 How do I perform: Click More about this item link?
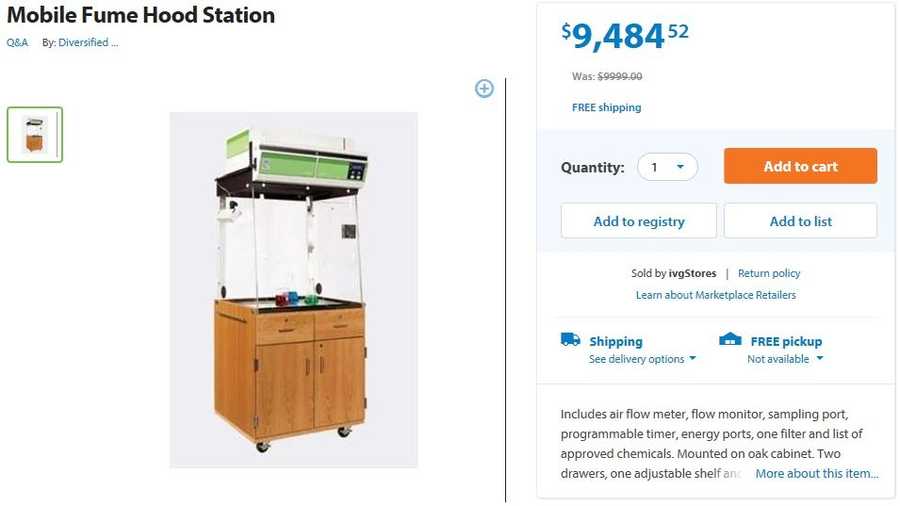[816, 474]
